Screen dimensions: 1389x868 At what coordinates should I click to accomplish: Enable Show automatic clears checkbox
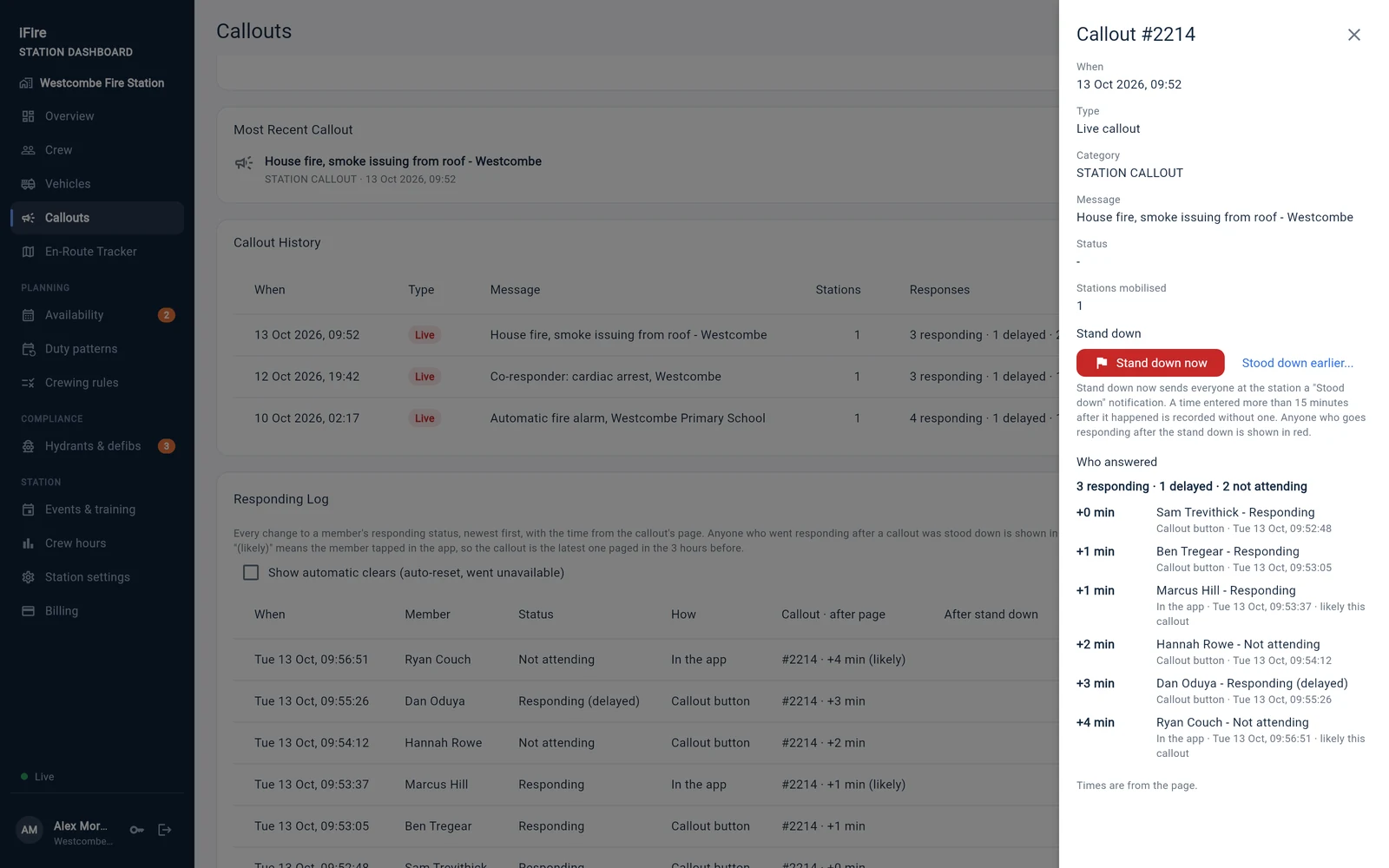click(x=251, y=573)
